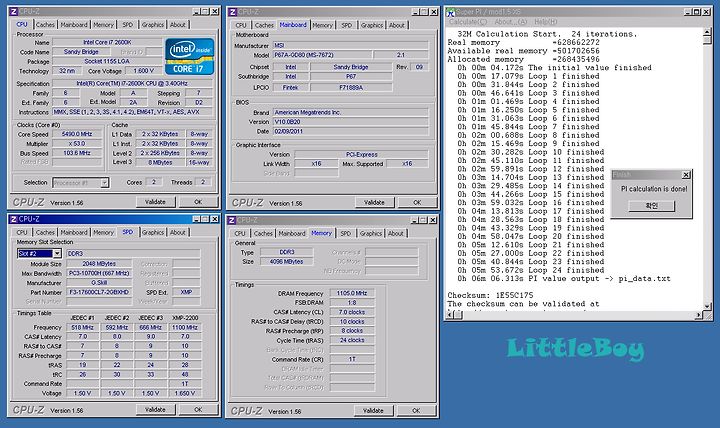Click the Intel Core i7 inside logo
Viewport: 720px width, 428px height.
(189, 56)
